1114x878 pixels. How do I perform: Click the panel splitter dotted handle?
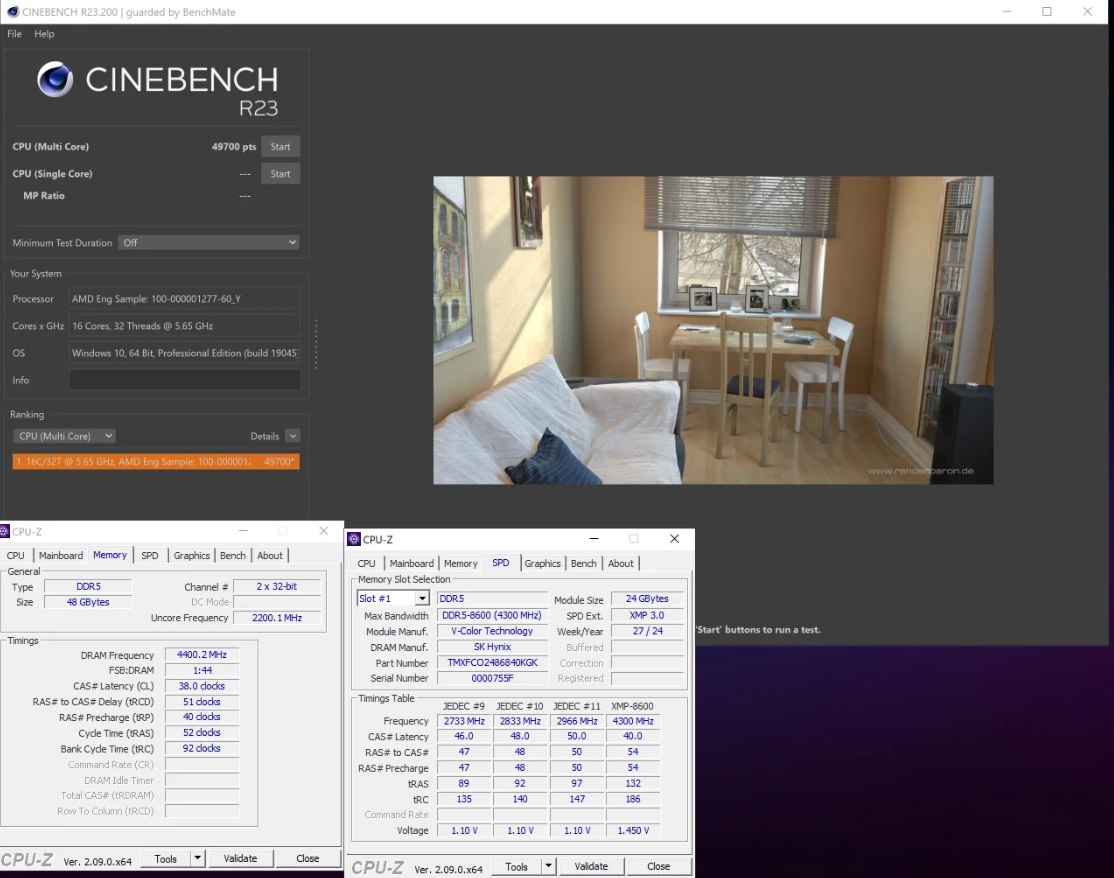(315, 344)
